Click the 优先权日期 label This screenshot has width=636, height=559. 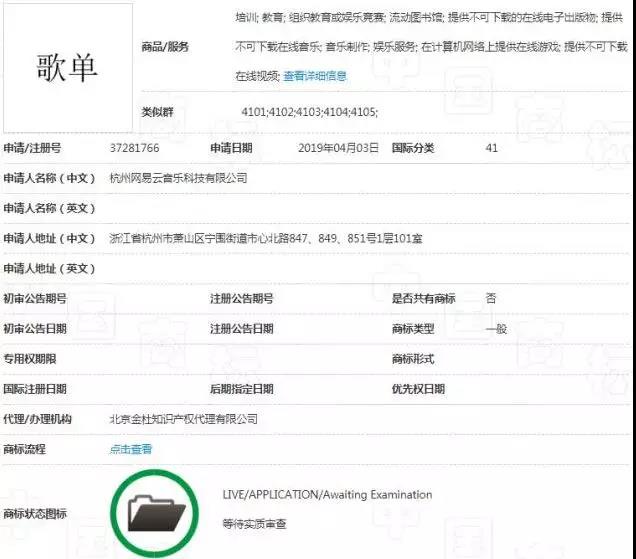coord(418,389)
